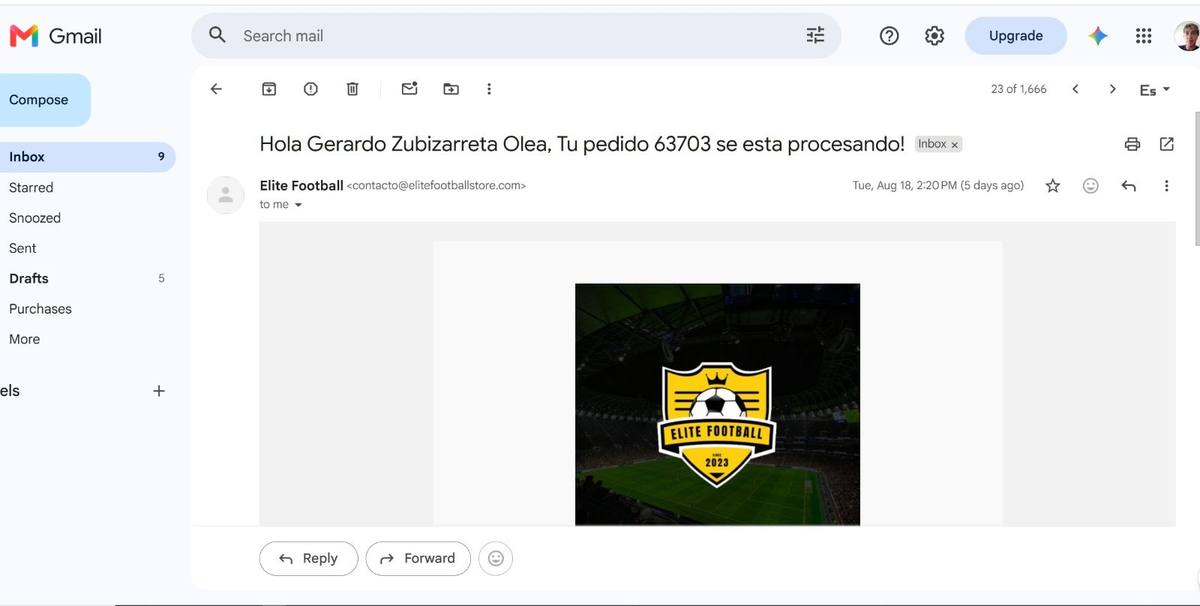
Task: Click the email subject line text
Action: pos(582,144)
